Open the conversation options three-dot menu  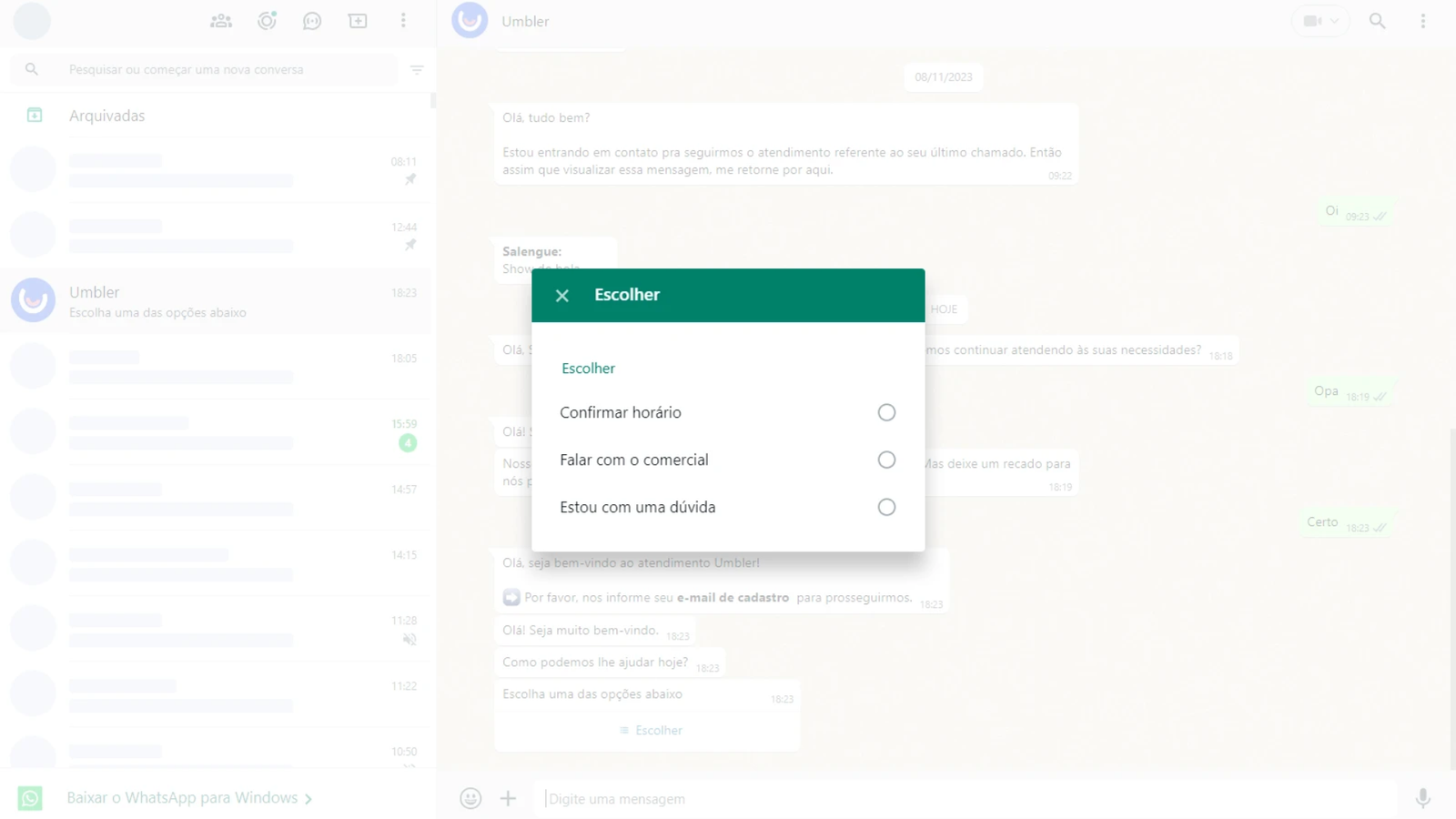(x=1422, y=21)
